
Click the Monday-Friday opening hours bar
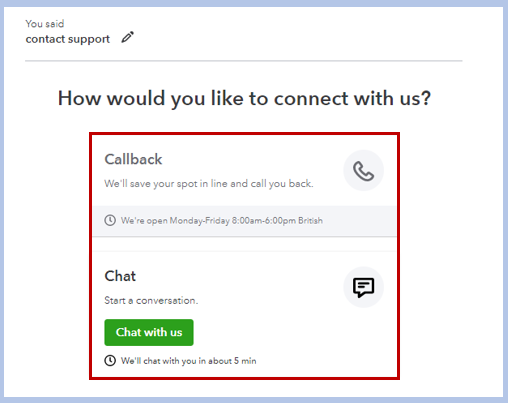244,221
